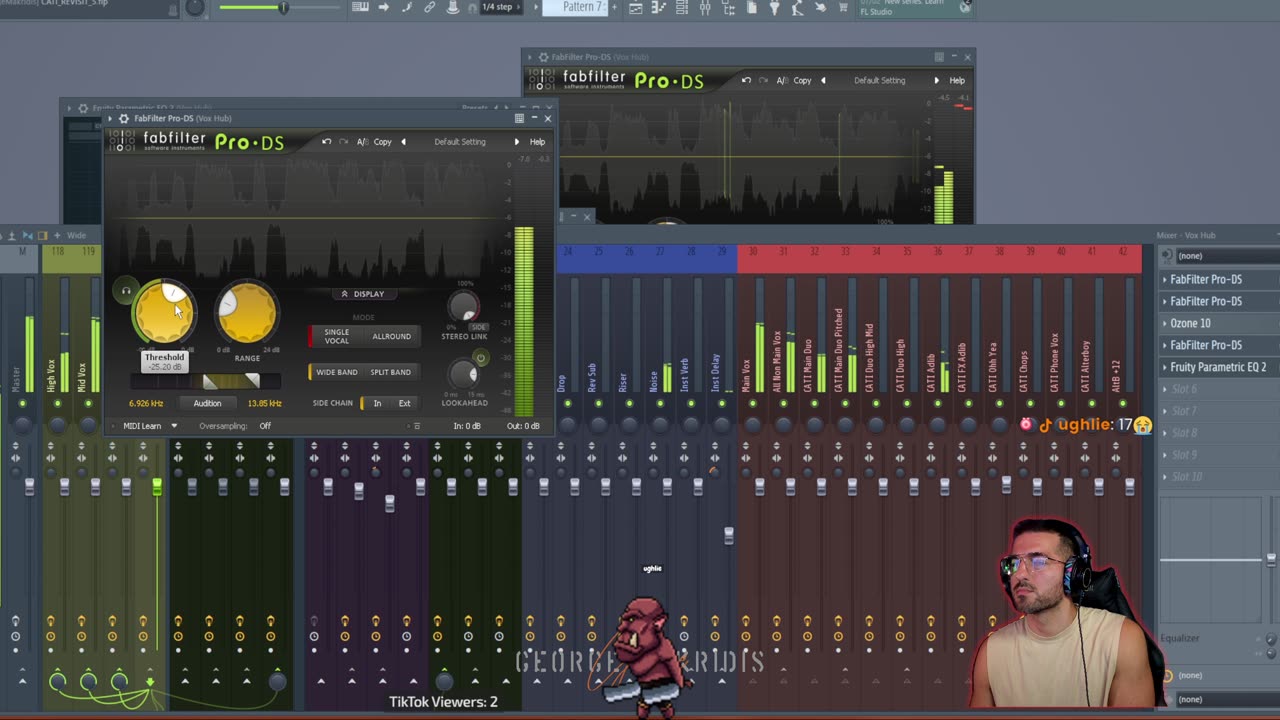The height and width of the screenshot is (720, 1280).
Task: Toggle the lookahead power button
Action: click(480, 358)
